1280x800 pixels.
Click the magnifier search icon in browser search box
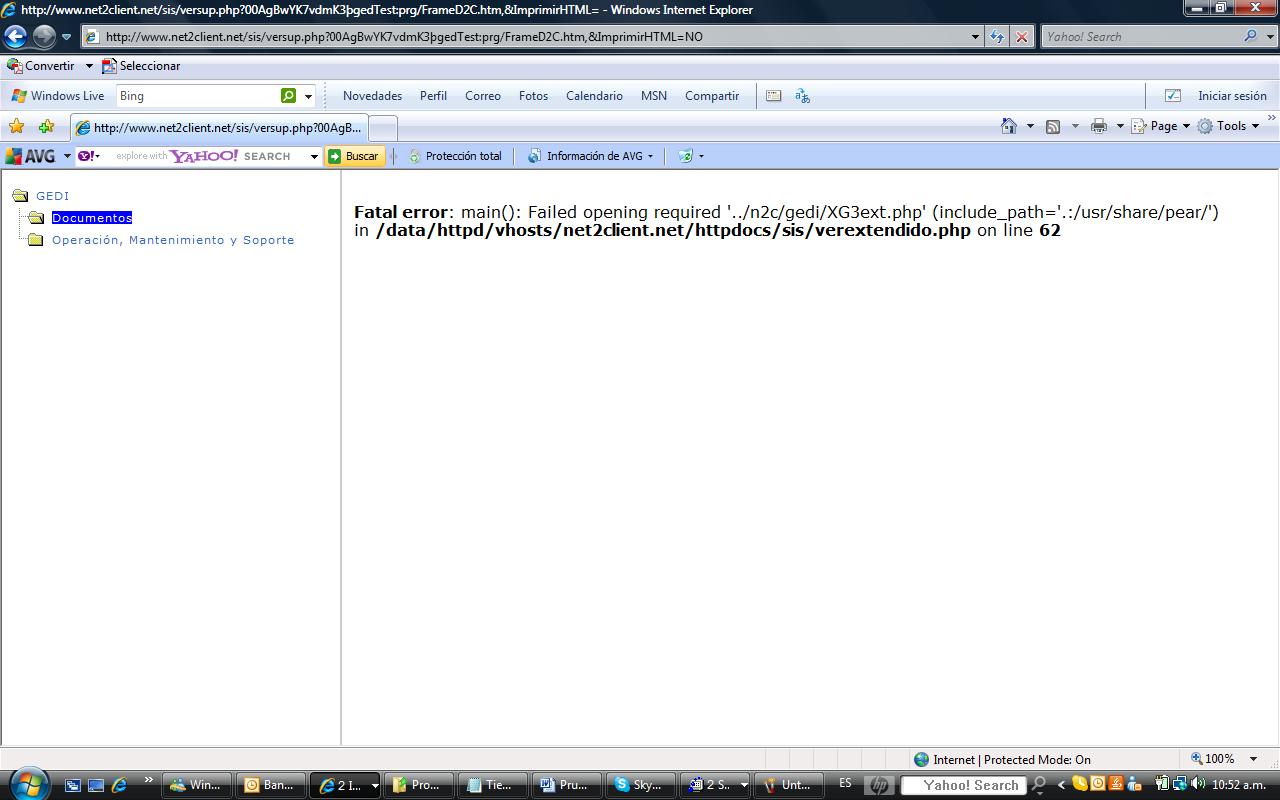(1251, 37)
